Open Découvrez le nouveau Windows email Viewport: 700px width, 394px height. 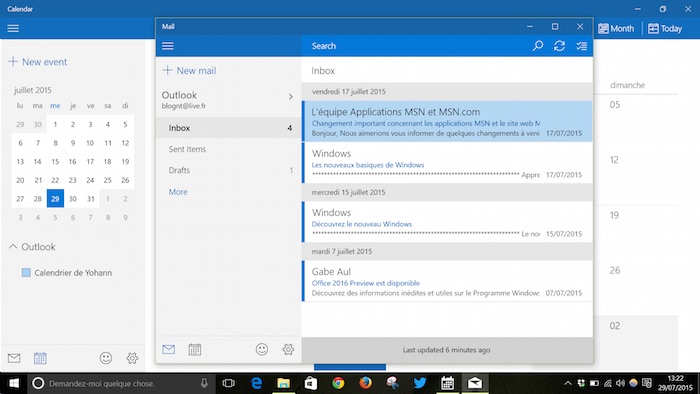click(447, 222)
